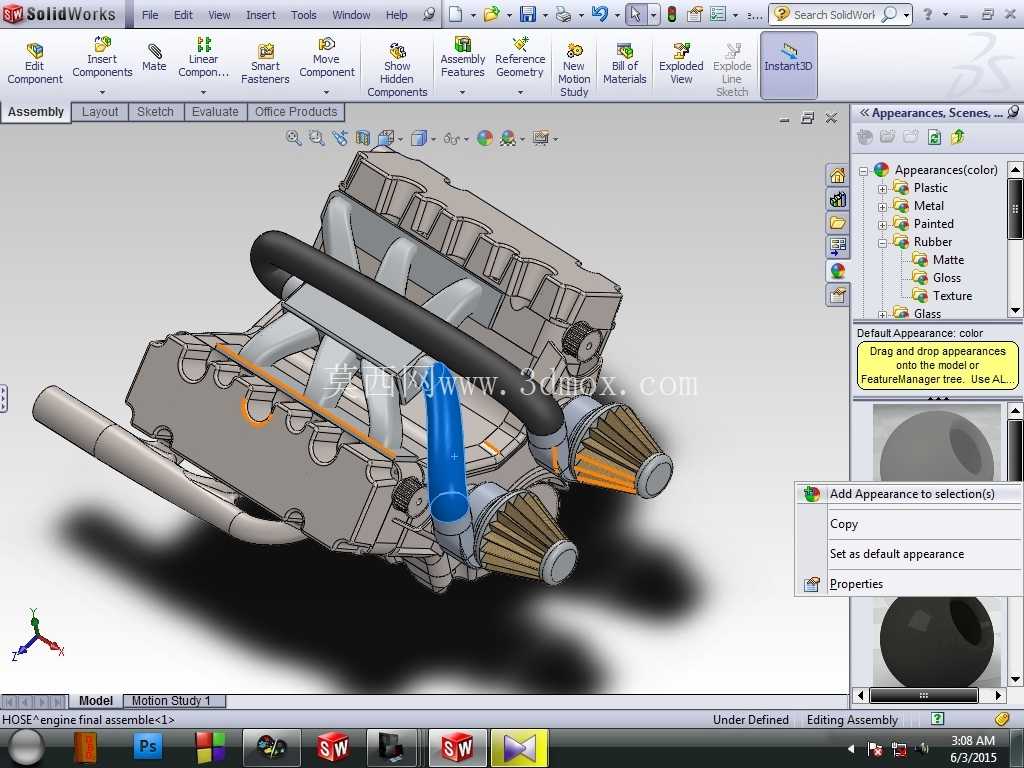The width and height of the screenshot is (1024, 768).
Task: Open Smart Fasteners tool
Action: click(264, 63)
